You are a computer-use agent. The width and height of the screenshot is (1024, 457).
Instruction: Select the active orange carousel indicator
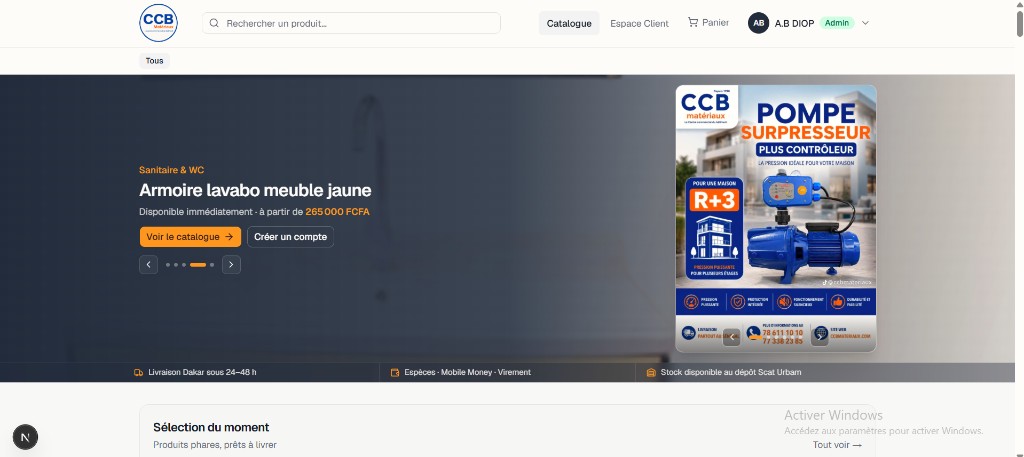click(x=198, y=265)
